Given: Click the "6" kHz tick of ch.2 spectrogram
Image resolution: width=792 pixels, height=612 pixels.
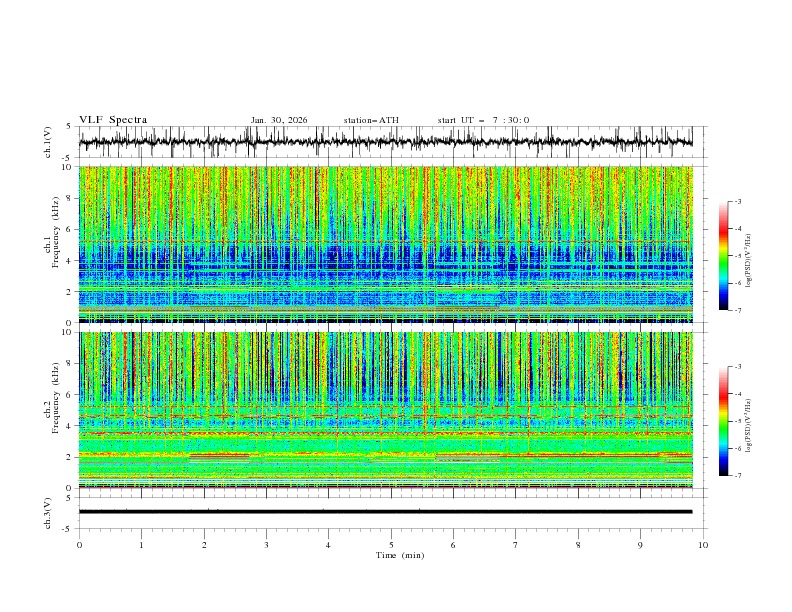Looking at the screenshot, I should click(69, 395).
